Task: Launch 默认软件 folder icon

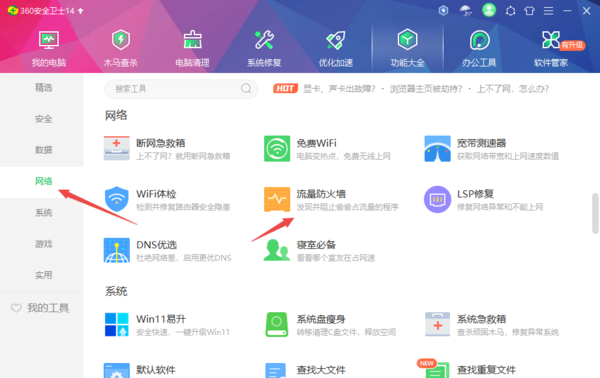Action: [117, 371]
